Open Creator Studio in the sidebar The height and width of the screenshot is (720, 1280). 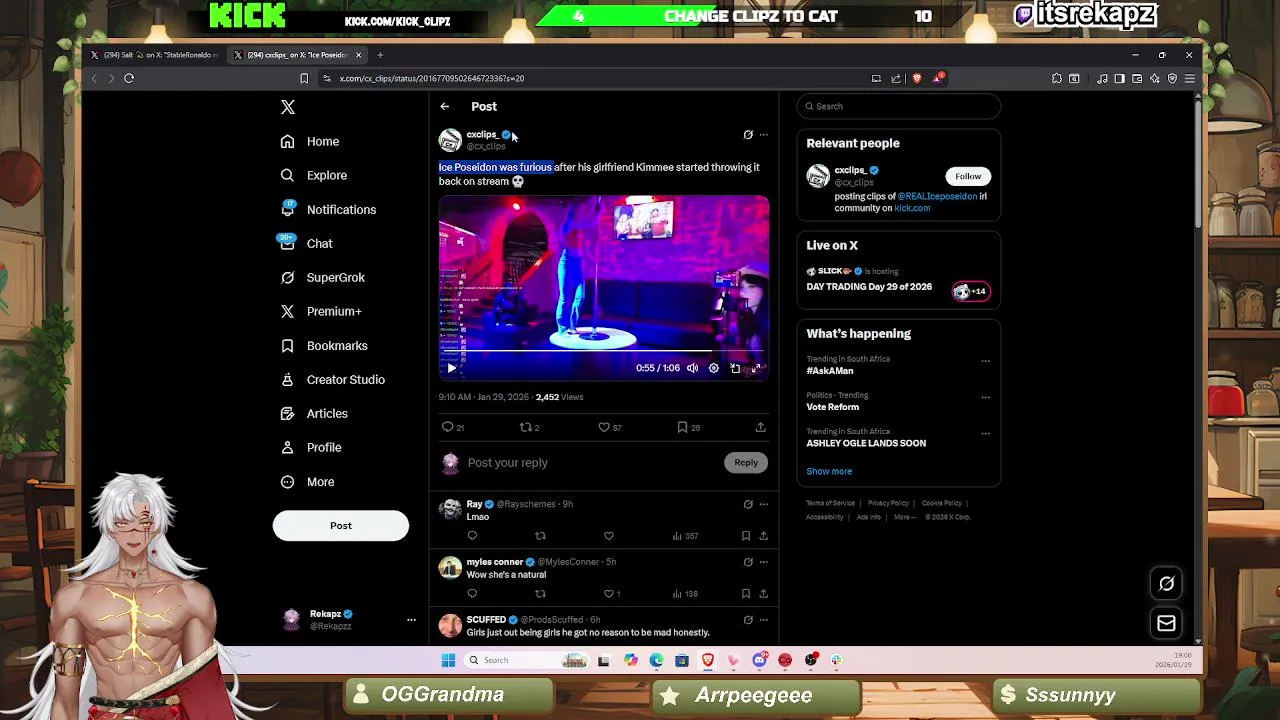click(x=332, y=379)
